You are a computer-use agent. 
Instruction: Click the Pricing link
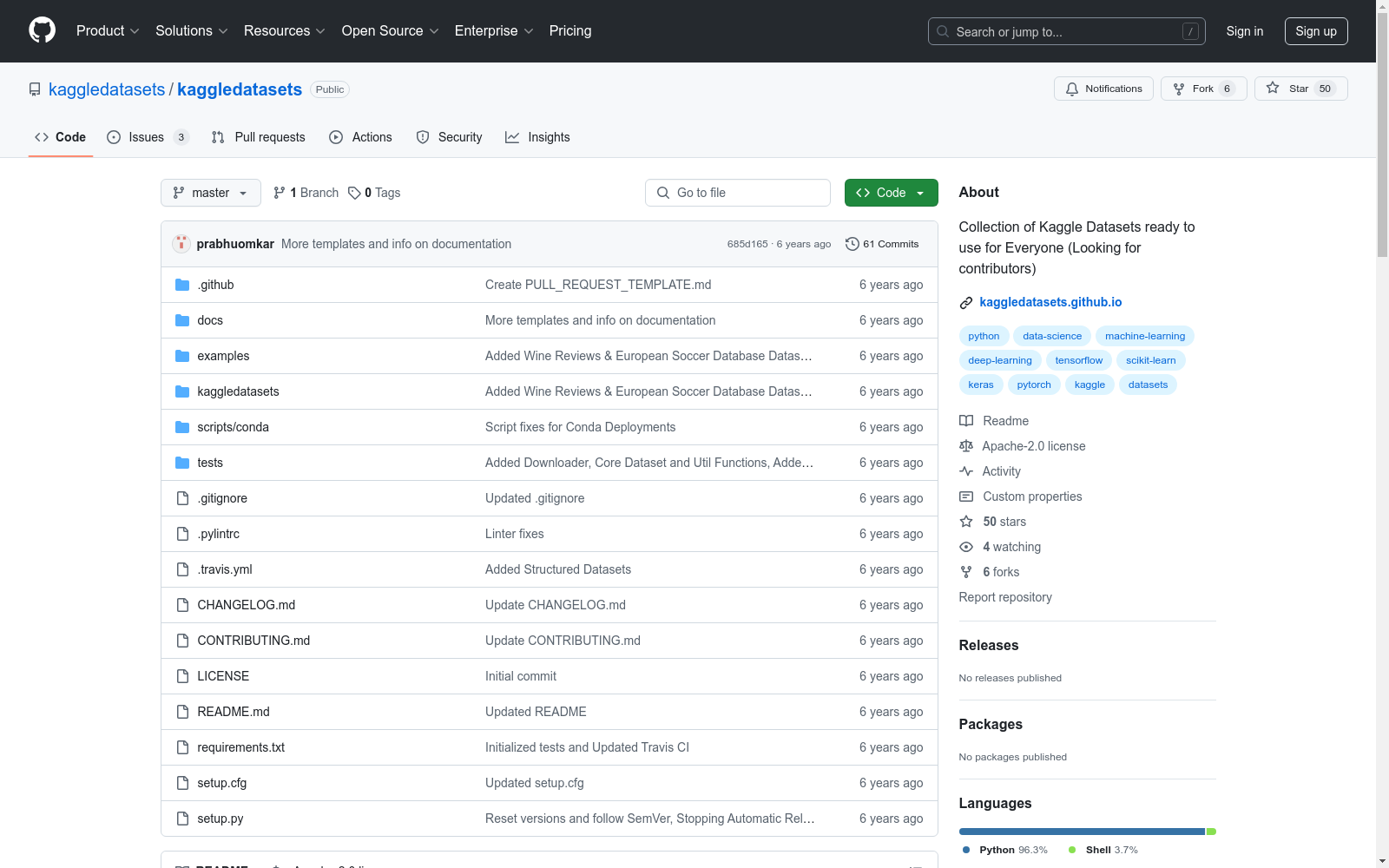[570, 30]
